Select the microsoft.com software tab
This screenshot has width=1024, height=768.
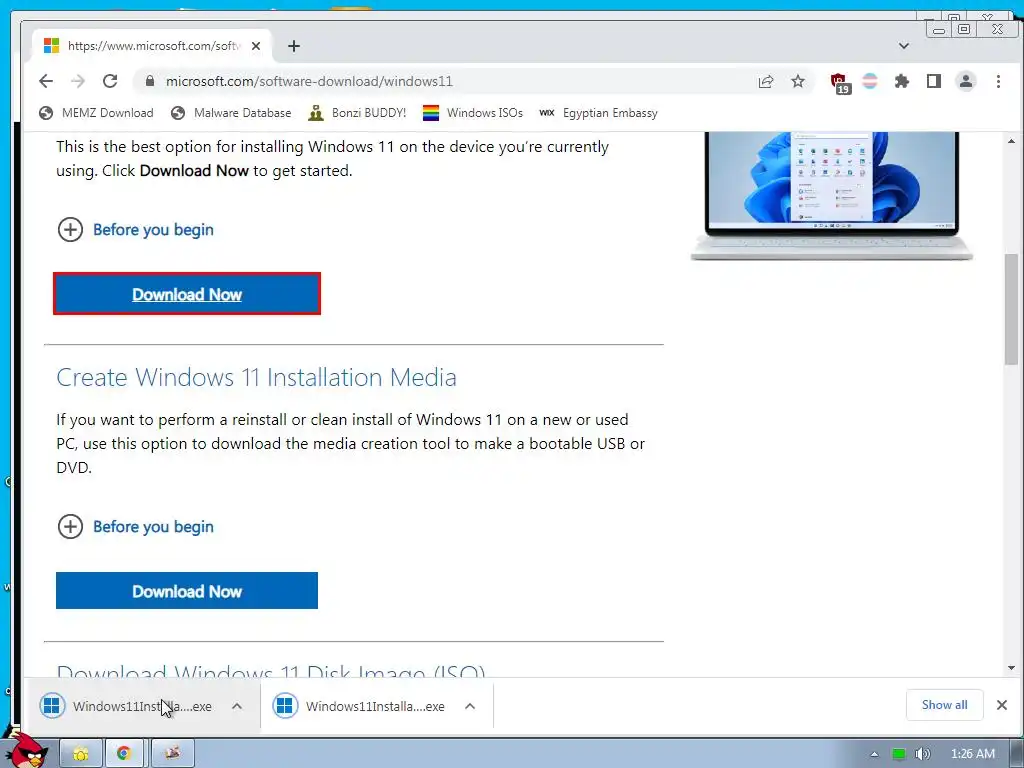click(x=152, y=46)
